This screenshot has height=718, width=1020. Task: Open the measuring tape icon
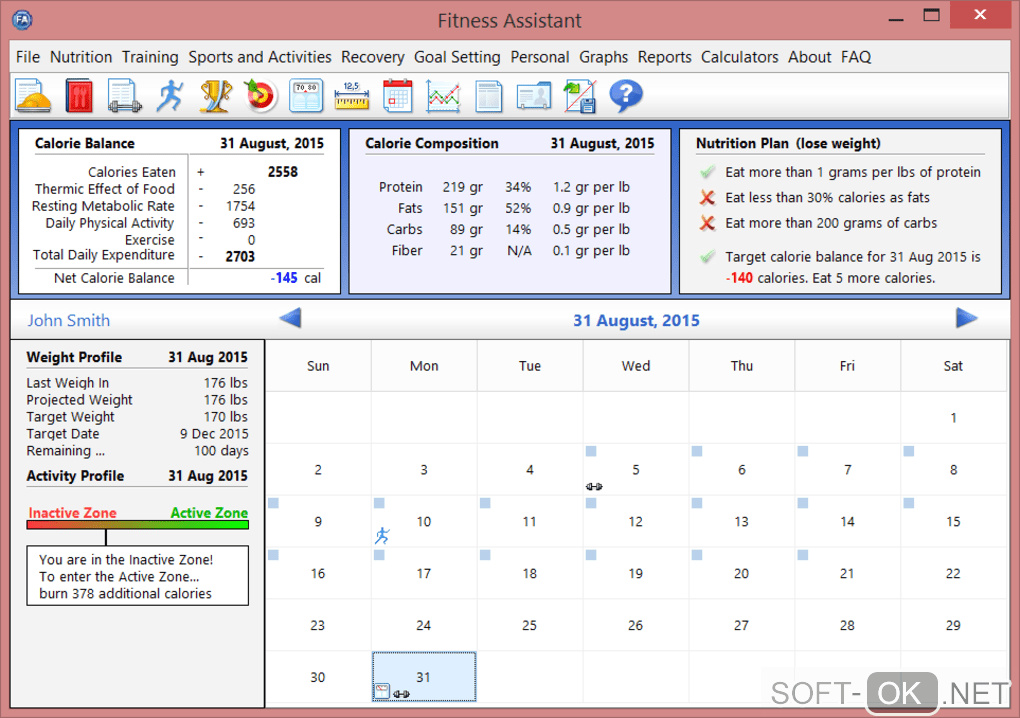pos(351,96)
